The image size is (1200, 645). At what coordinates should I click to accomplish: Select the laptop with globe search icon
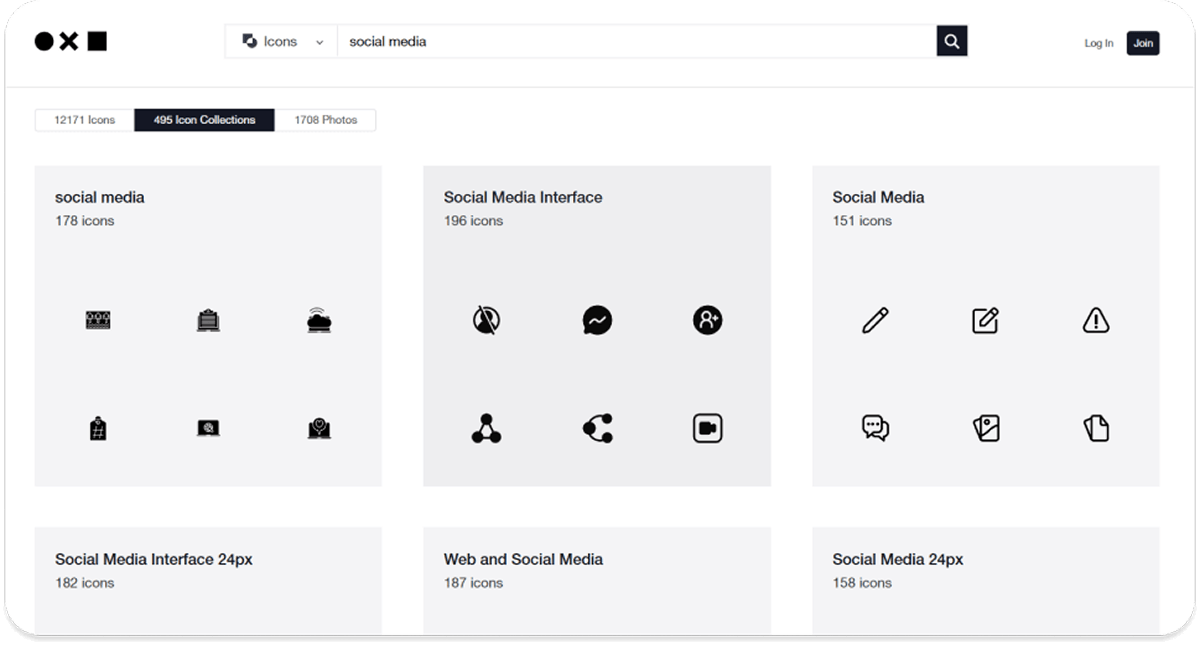click(x=208, y=429)
